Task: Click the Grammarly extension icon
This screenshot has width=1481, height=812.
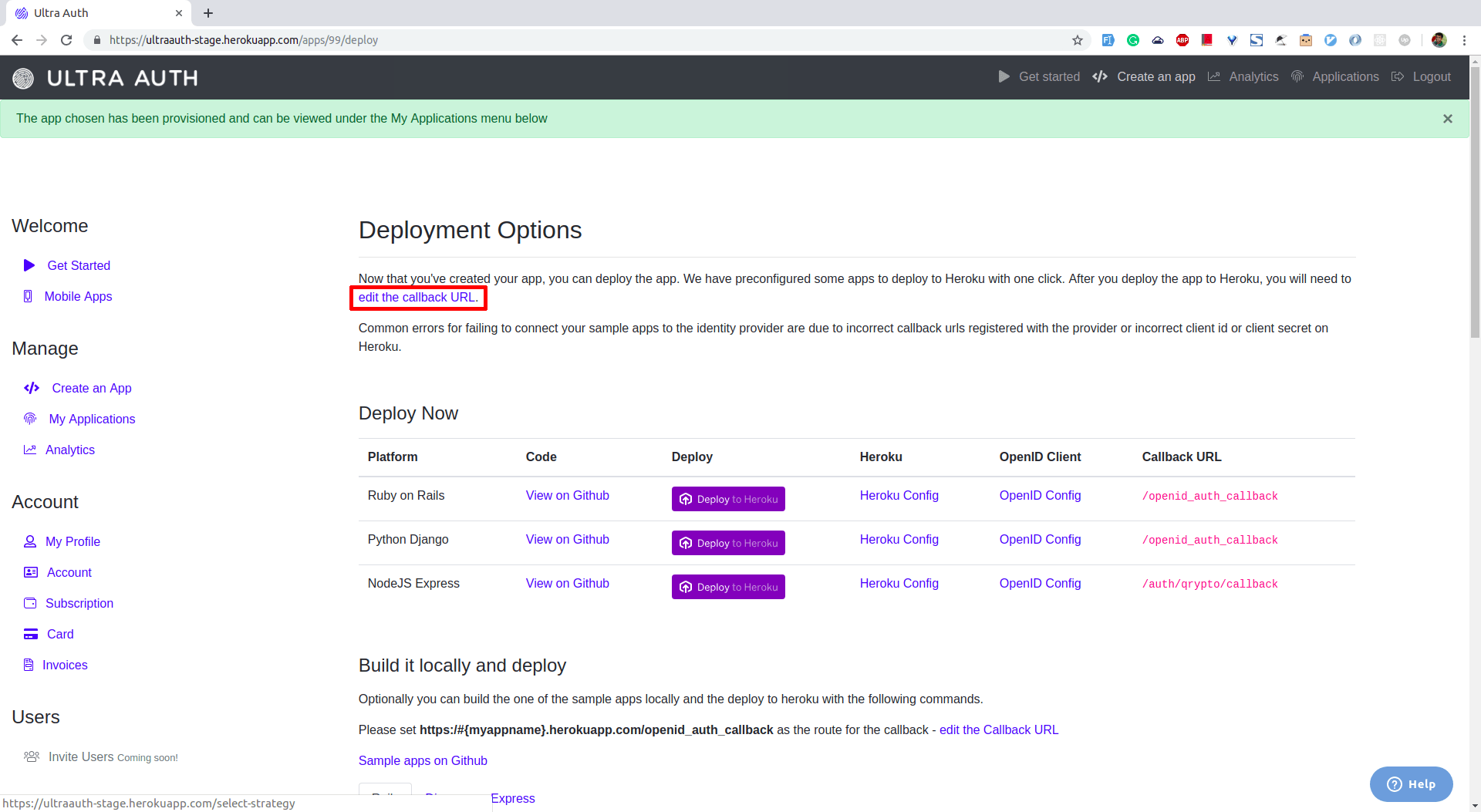Action: point(1133,40)
